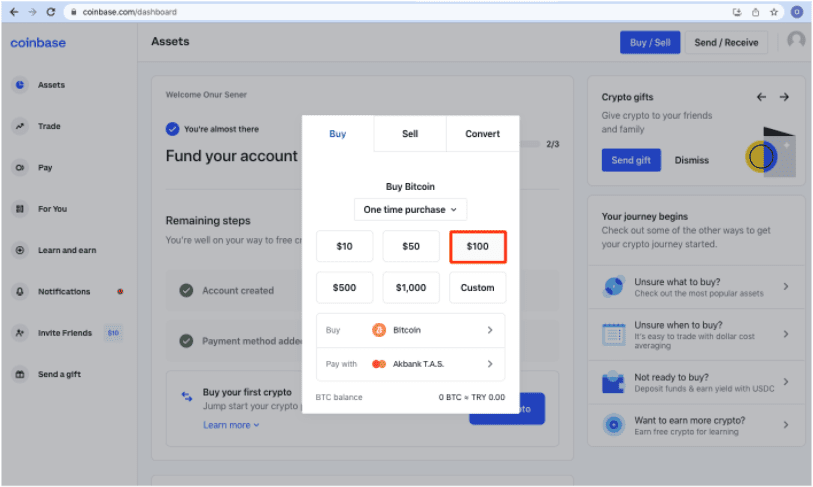813x487 pixels.
Task: Bookmark page with star icon
Action: 774,12
